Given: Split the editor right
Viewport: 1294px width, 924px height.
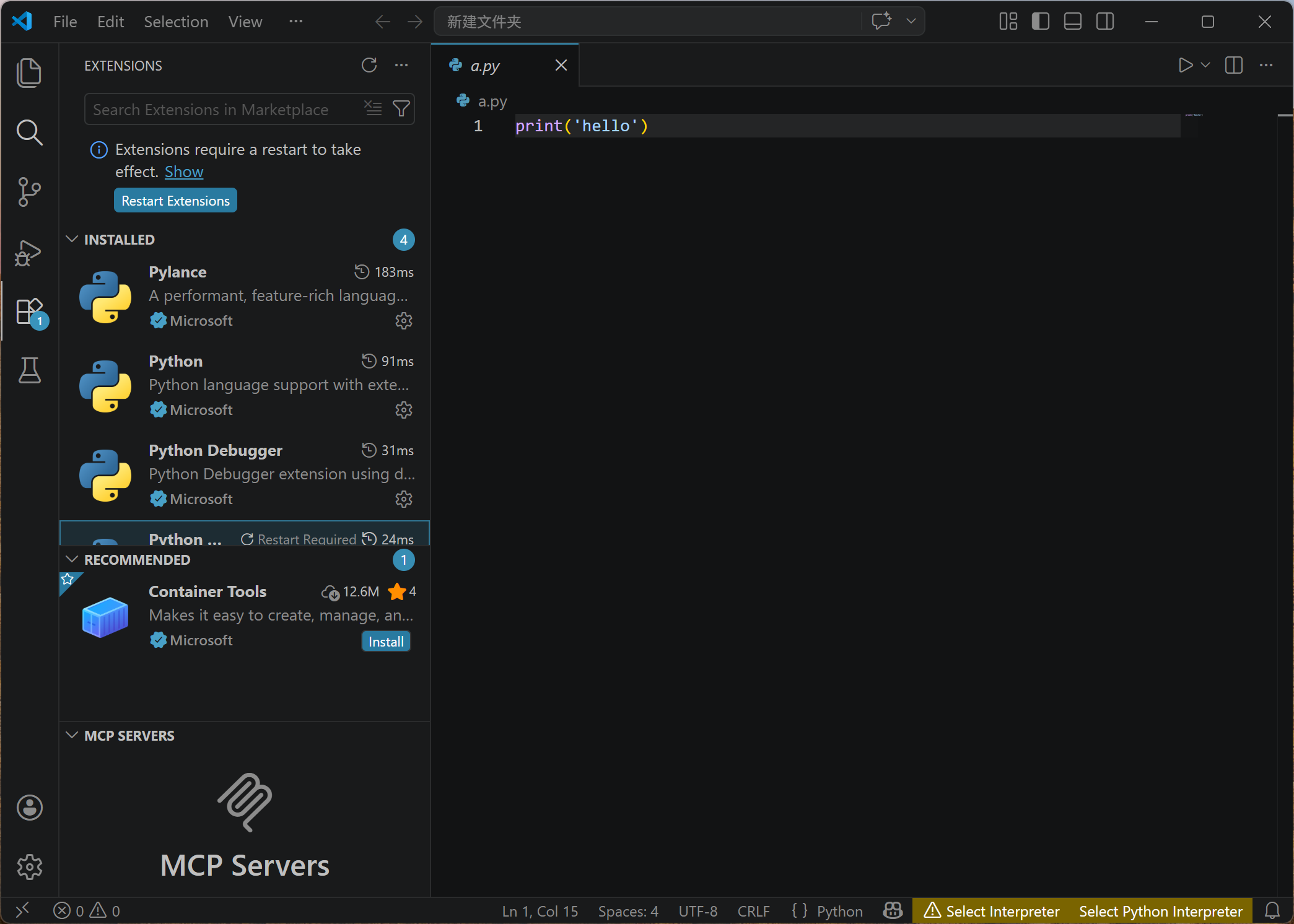Looking at the screenshot, I should (x=1234, y=65).
